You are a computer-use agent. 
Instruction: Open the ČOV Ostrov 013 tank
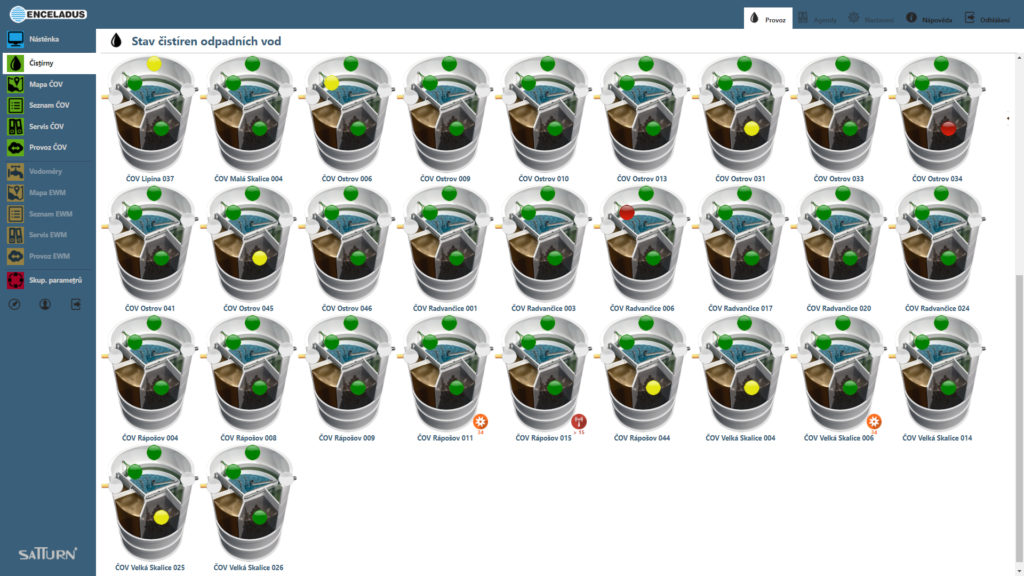tap(642, 114)
